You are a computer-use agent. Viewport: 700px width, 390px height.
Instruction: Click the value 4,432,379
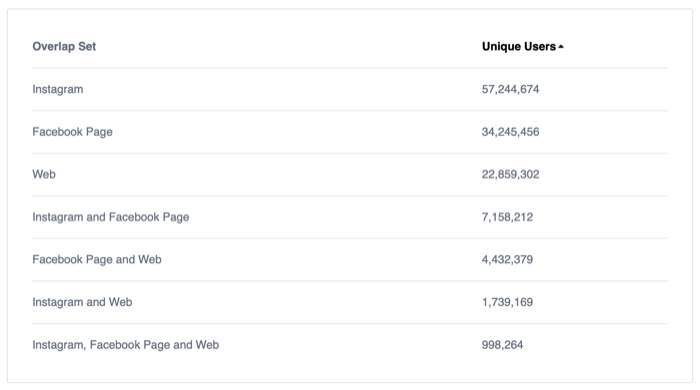point(507,259)
